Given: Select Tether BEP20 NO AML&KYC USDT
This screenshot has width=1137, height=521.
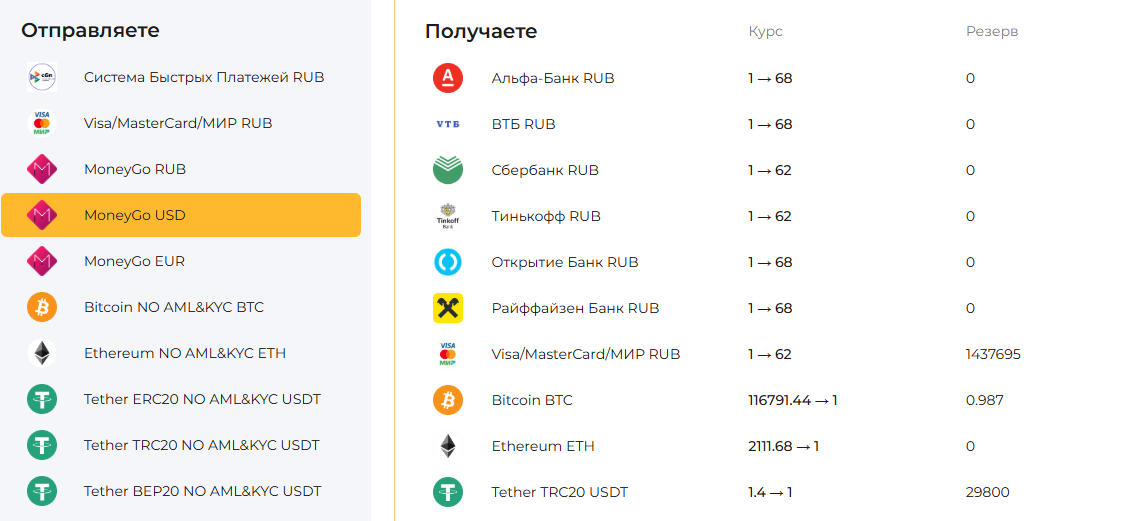Looking at the screenshot, I should point(203,491).
